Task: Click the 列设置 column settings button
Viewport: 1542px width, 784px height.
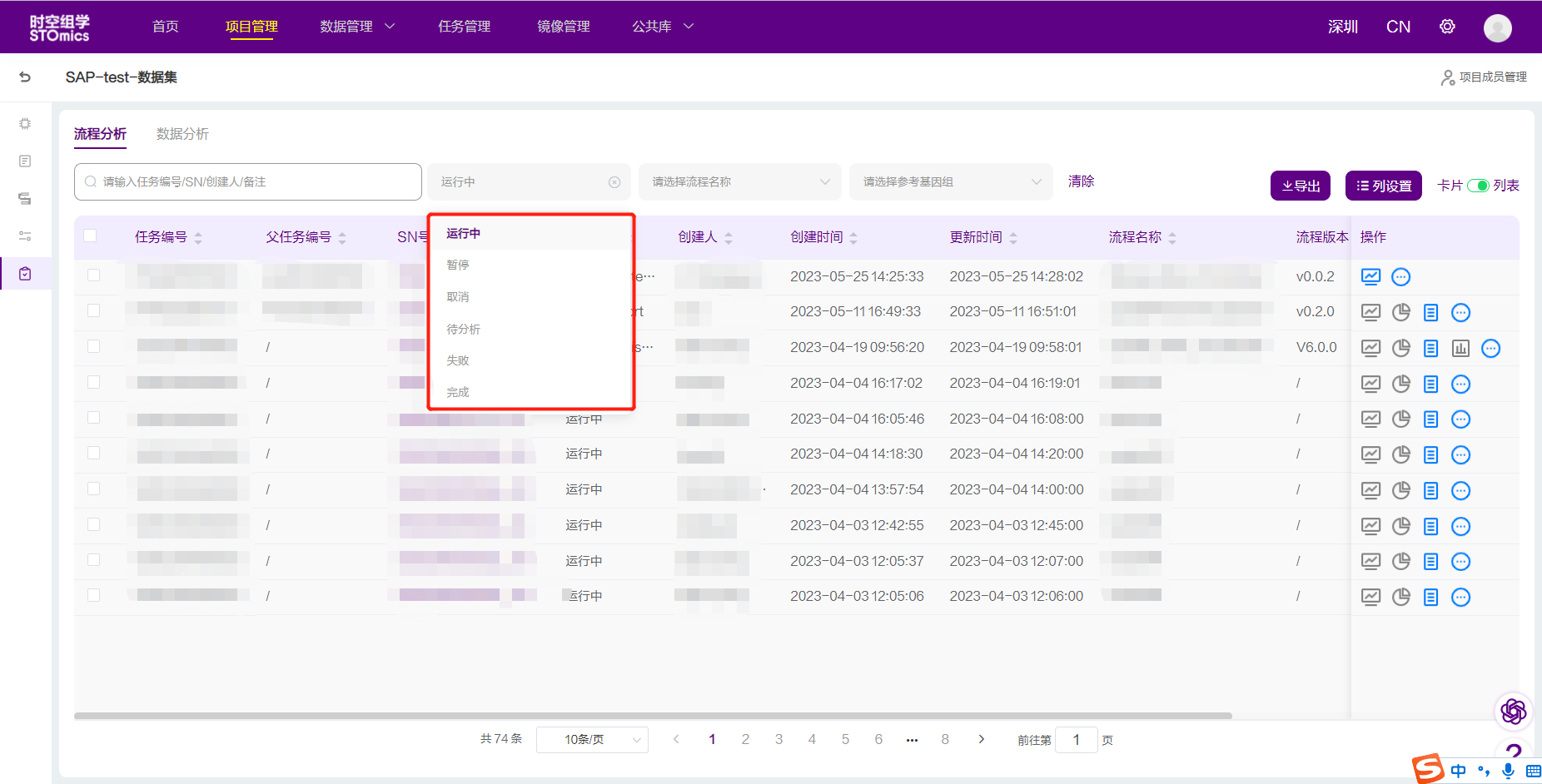Action: tap(1383, 186)
